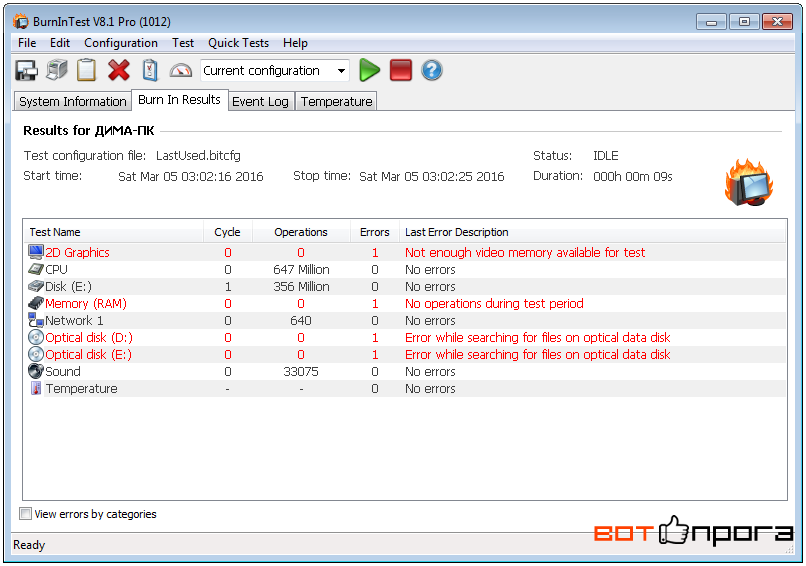Click the Network 1 computers icon
The width and height of the screenshot is (806, 566).
35,320
